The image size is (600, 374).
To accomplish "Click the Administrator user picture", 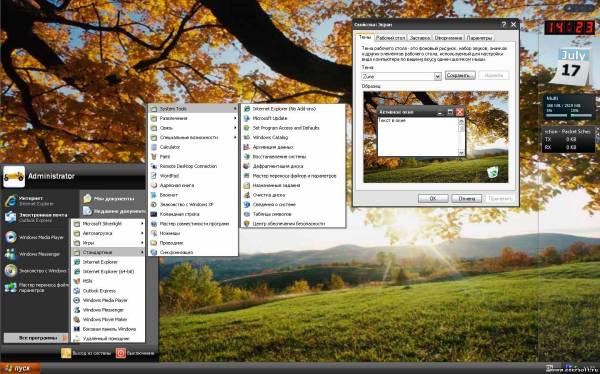I will tap(14, 176).
